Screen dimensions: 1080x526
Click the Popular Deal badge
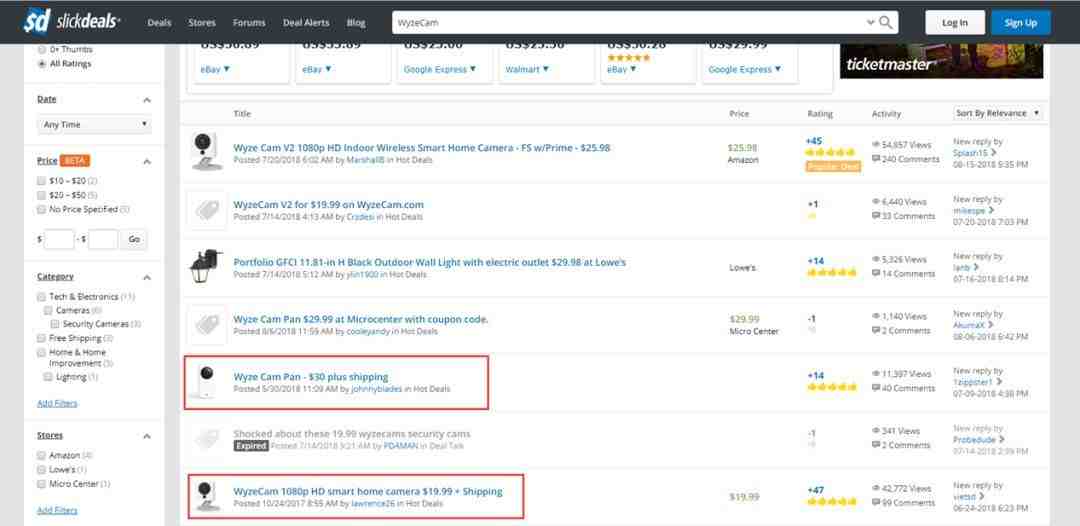click(x=833, y=167)
